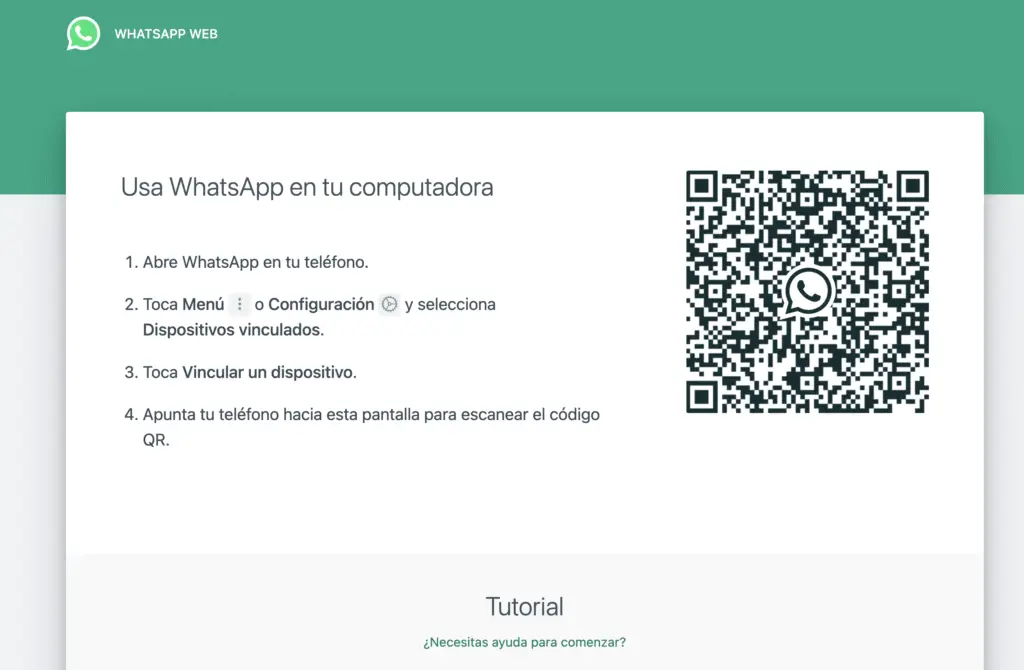Open the help link ¿Necesitas ayuda para comenzar?
This screenshot has height=670, width=1024.
point(524,642)
